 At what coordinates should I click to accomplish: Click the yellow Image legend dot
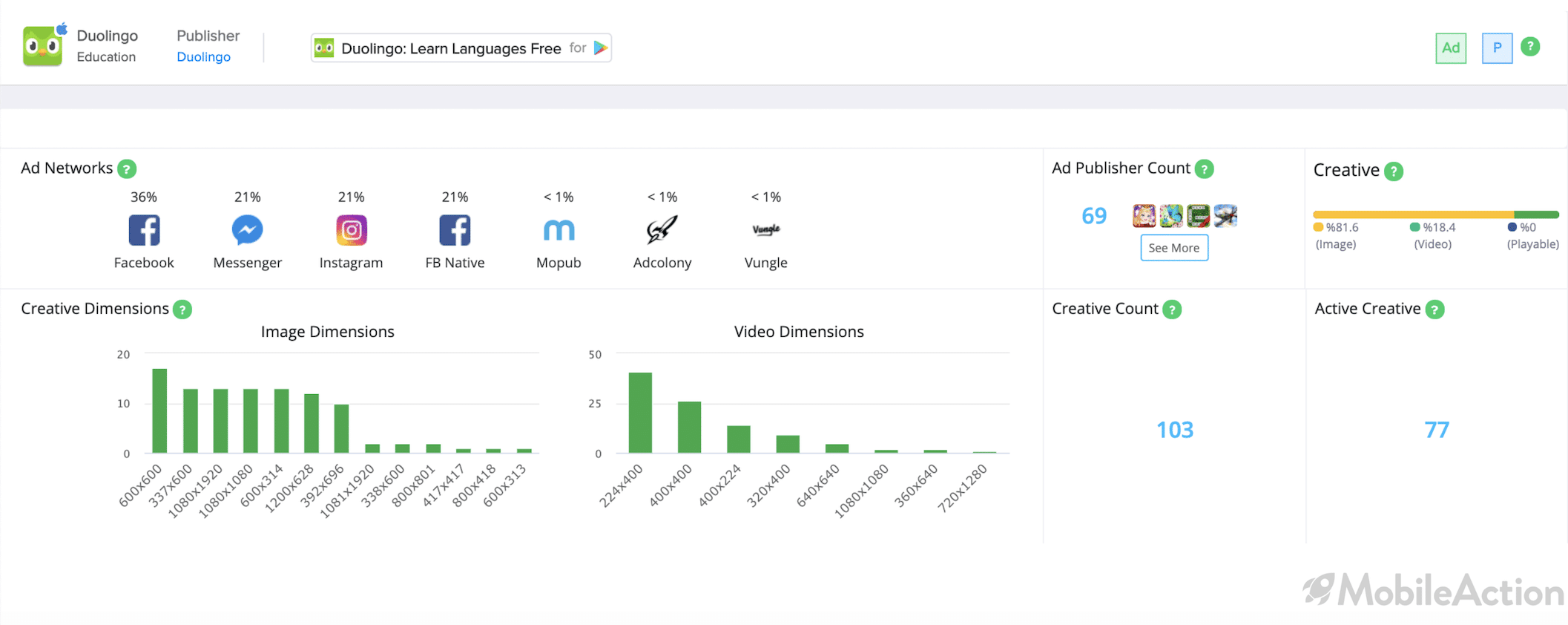pyautogui.click(x=1318, y=227)
